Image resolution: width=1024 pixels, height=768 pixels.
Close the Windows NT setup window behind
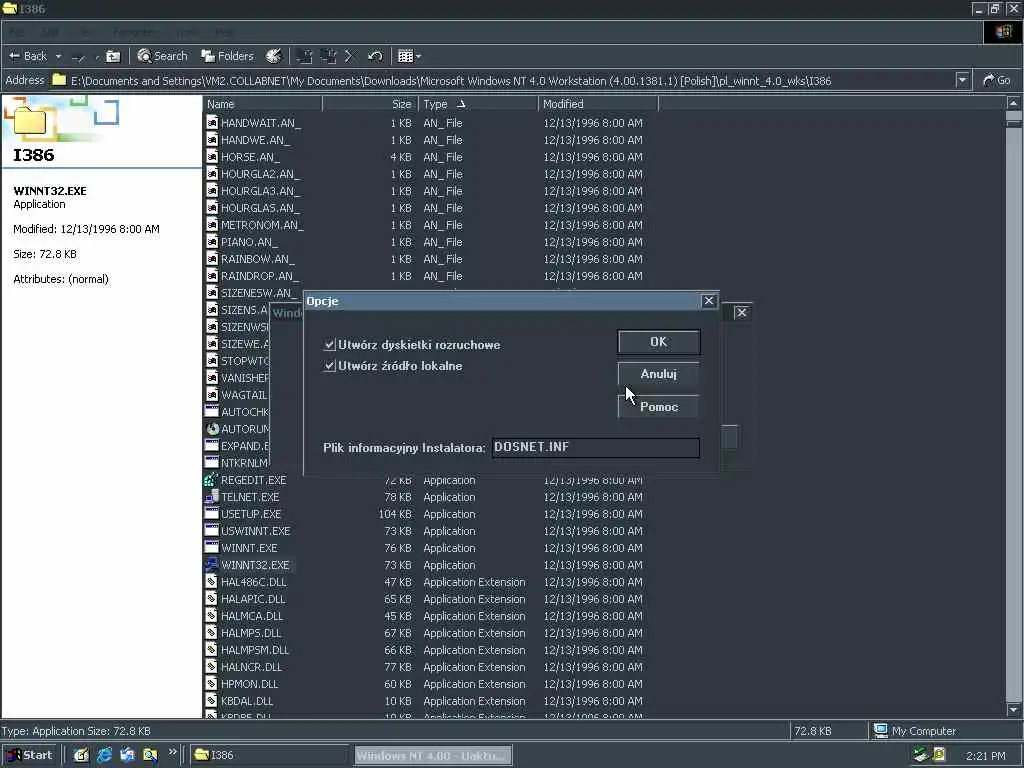click(741, 312)
